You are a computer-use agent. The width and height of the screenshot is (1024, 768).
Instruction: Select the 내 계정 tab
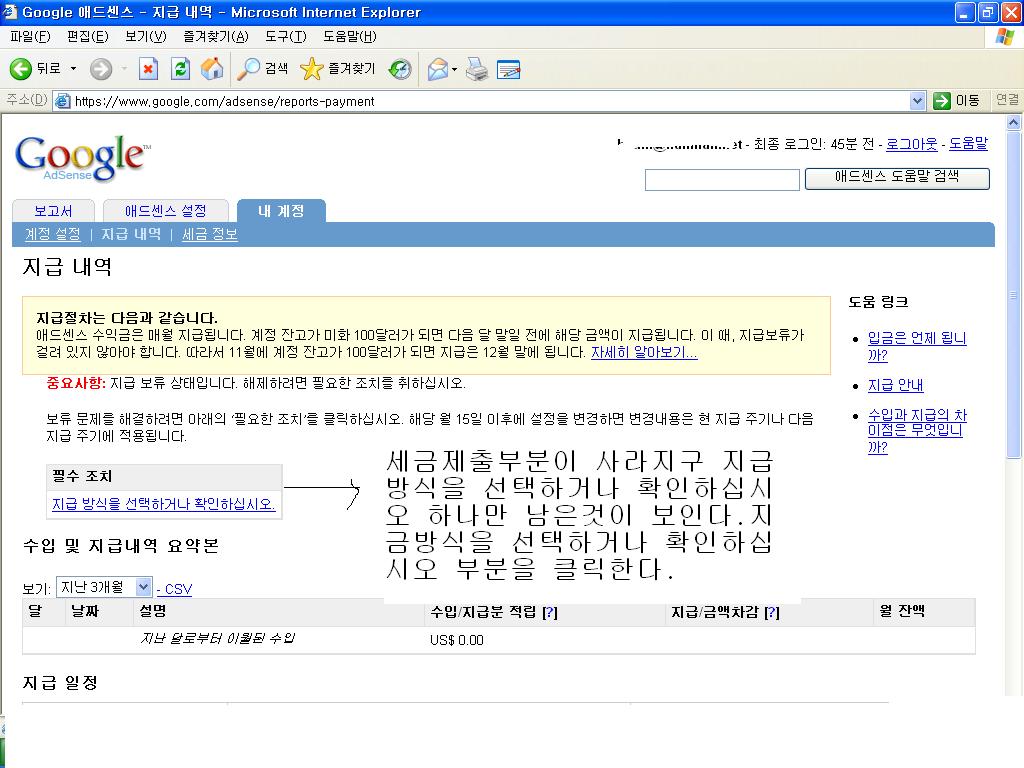click(x=281, y=211)
